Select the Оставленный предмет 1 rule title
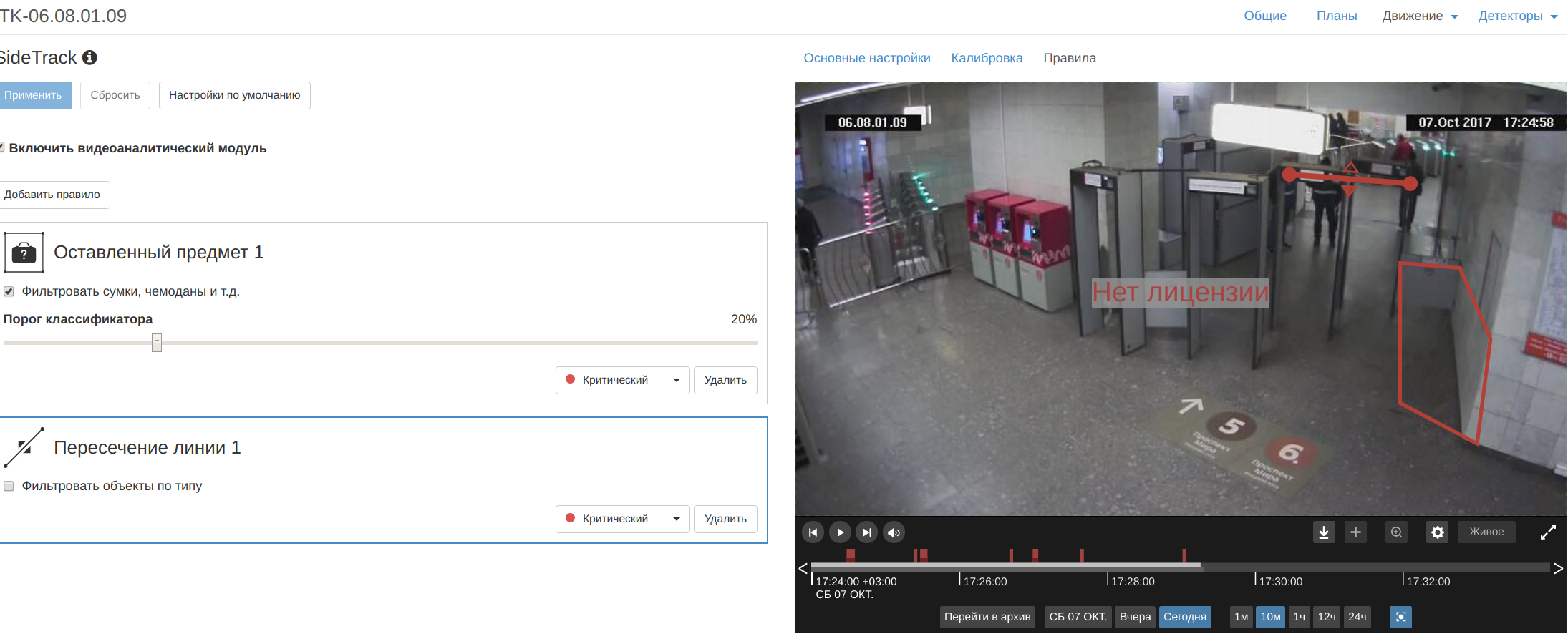The image size is (1568, 644). click(159, 253)
